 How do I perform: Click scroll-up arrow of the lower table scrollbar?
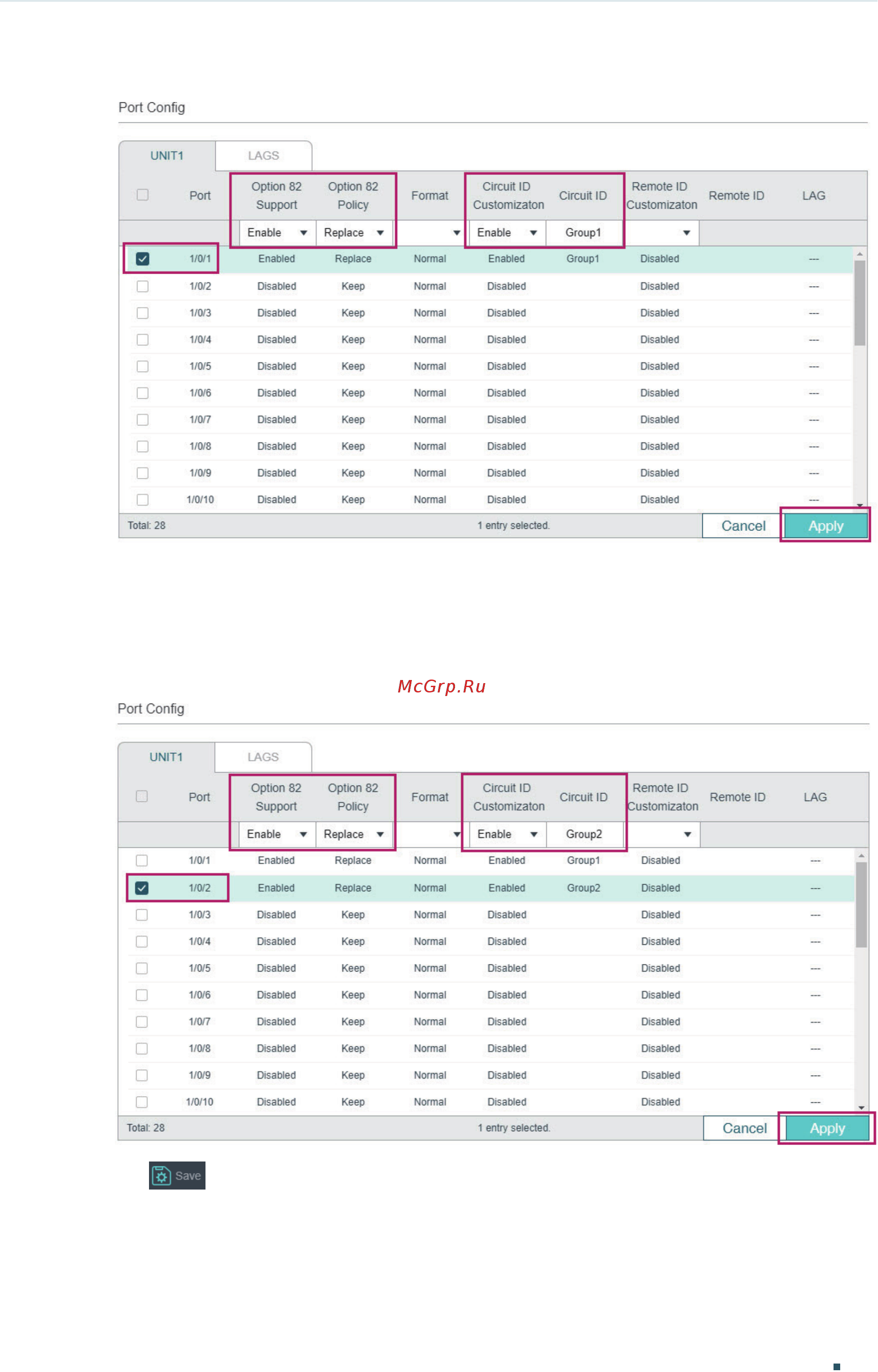862,856
